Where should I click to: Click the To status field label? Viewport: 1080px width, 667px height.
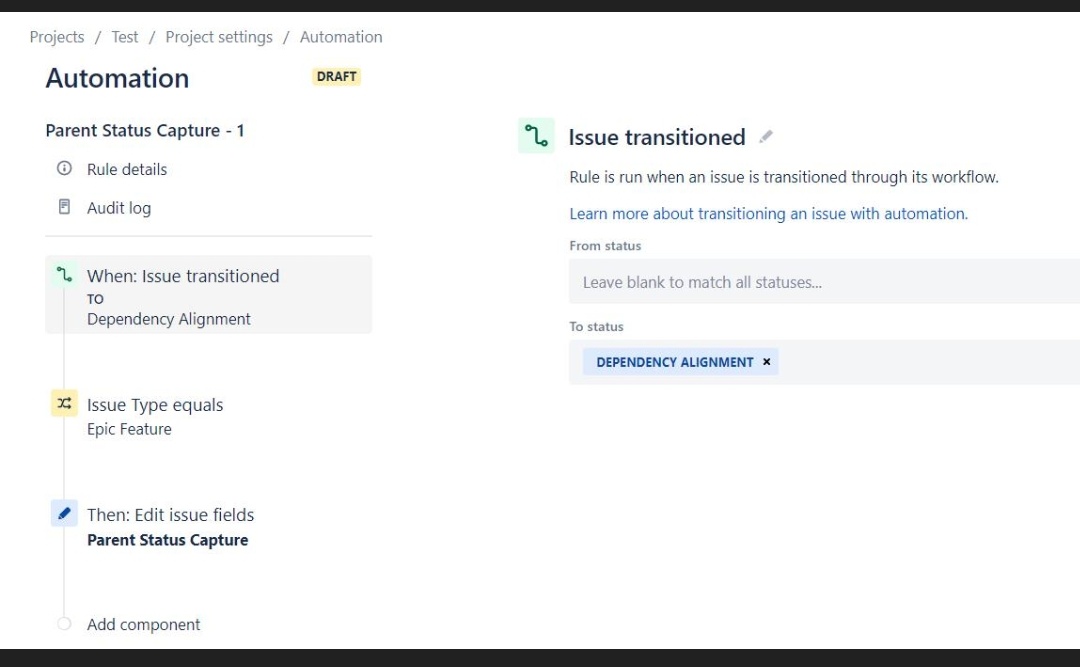click(x=596, y=327)
